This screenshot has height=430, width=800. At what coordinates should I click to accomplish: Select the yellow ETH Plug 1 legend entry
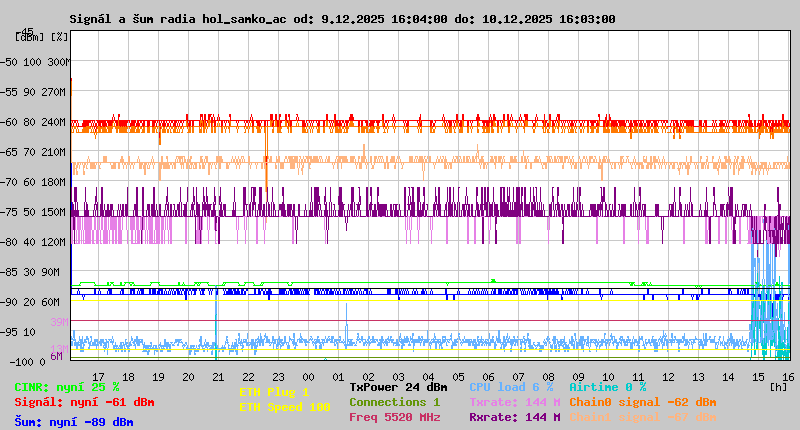274,392
